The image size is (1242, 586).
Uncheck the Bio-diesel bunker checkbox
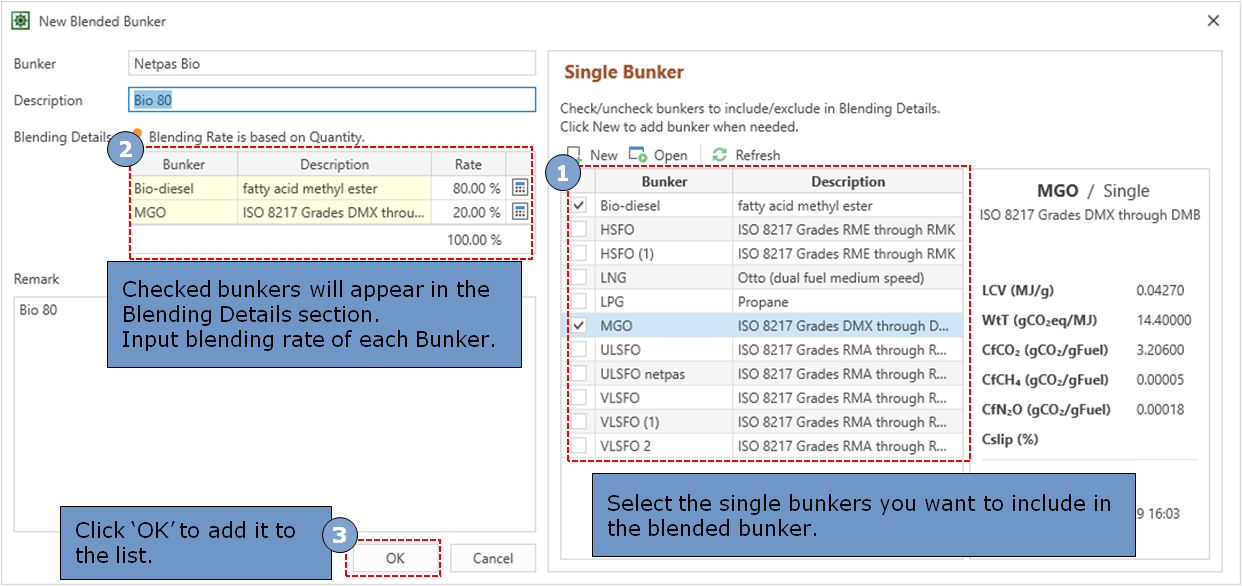tap(580, 206)
